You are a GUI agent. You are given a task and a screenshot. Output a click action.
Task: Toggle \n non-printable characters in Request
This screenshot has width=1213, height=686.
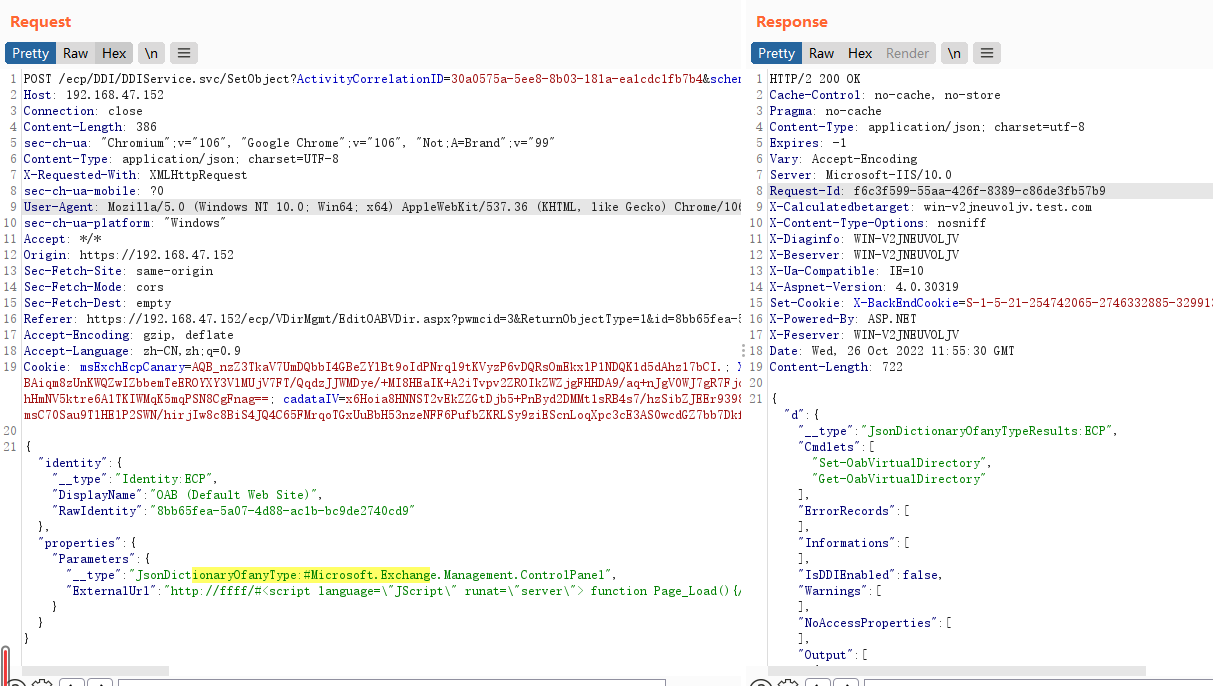coord(151,53)
